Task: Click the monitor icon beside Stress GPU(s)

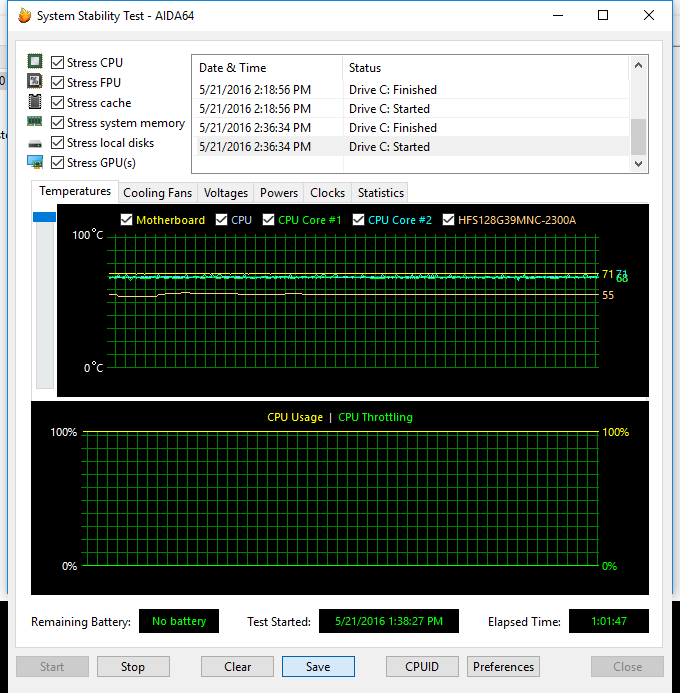Action: 35,162
